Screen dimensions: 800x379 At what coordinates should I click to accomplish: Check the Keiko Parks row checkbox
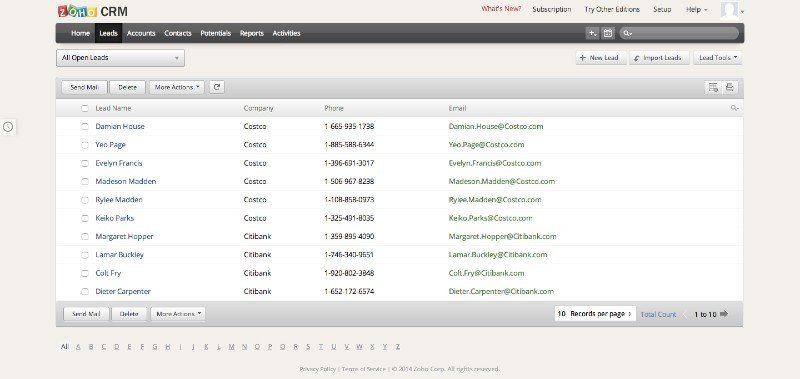click(85, 218)
